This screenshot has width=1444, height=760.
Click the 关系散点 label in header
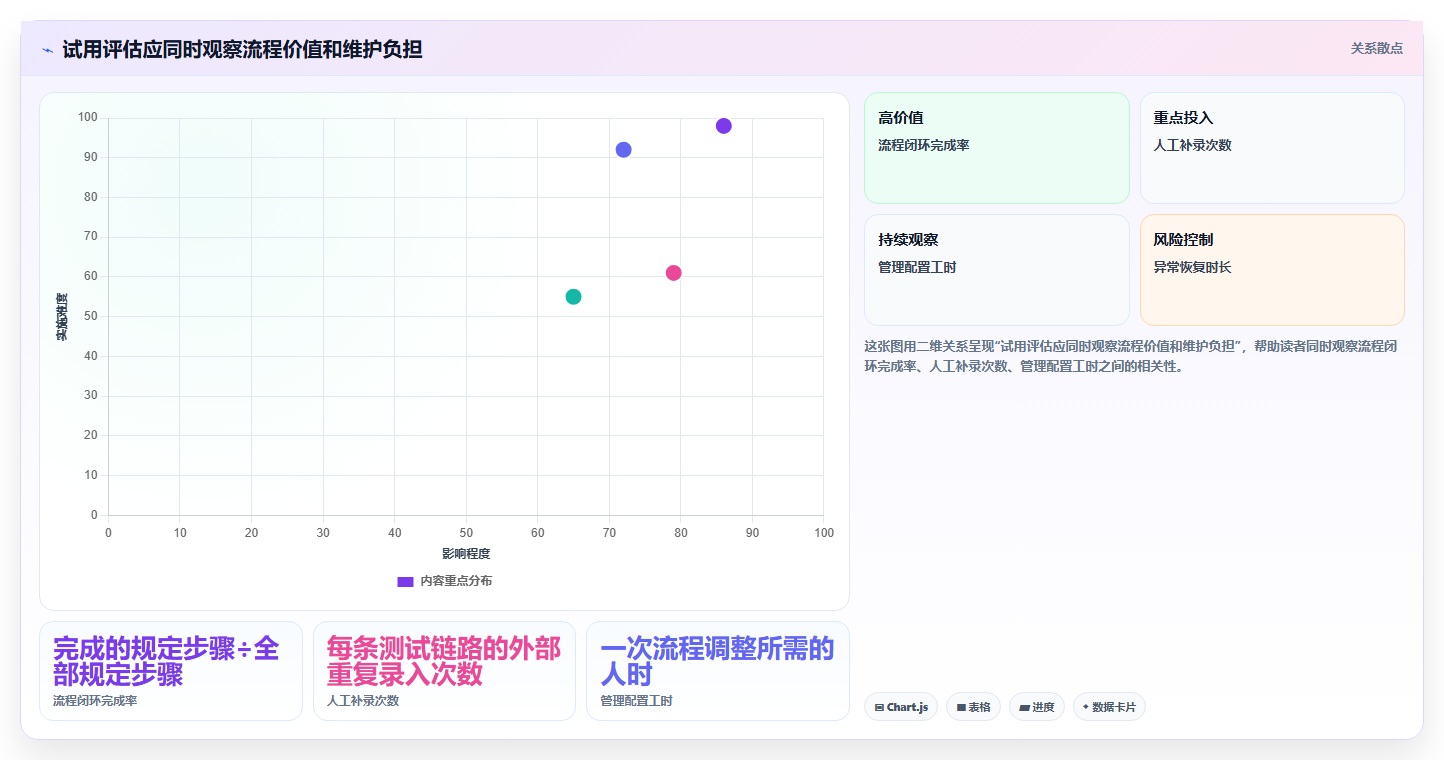pyautogui.click(x=1377, y=48)
